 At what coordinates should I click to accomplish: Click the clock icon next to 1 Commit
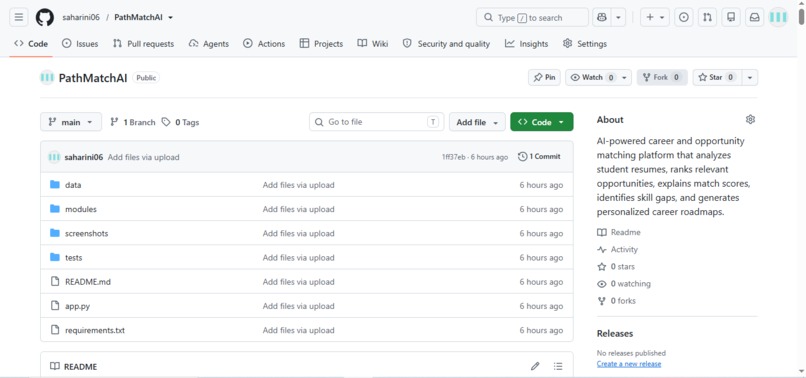point(523,156)
